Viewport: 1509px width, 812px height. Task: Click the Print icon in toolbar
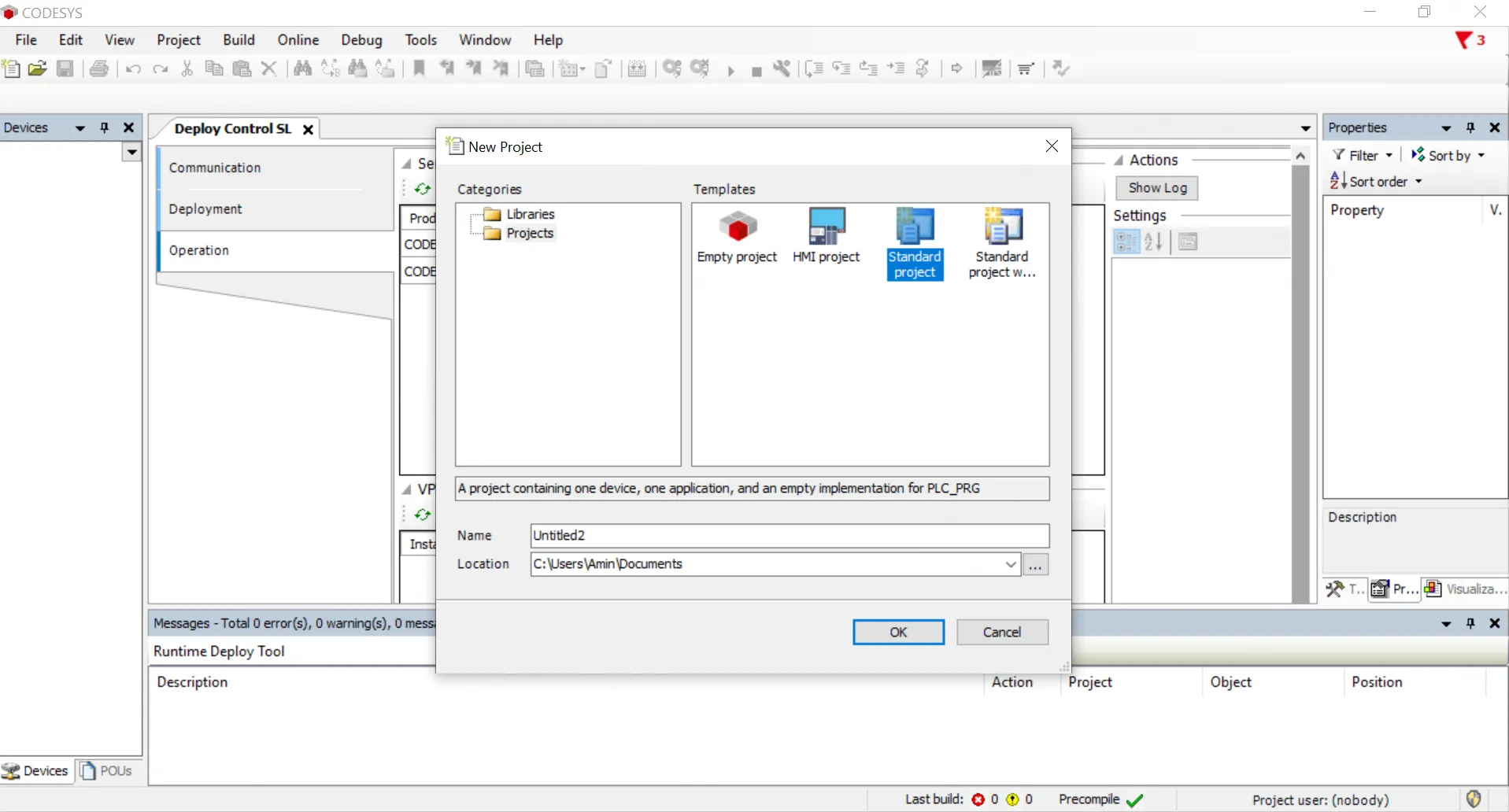[x=99, y=68]
